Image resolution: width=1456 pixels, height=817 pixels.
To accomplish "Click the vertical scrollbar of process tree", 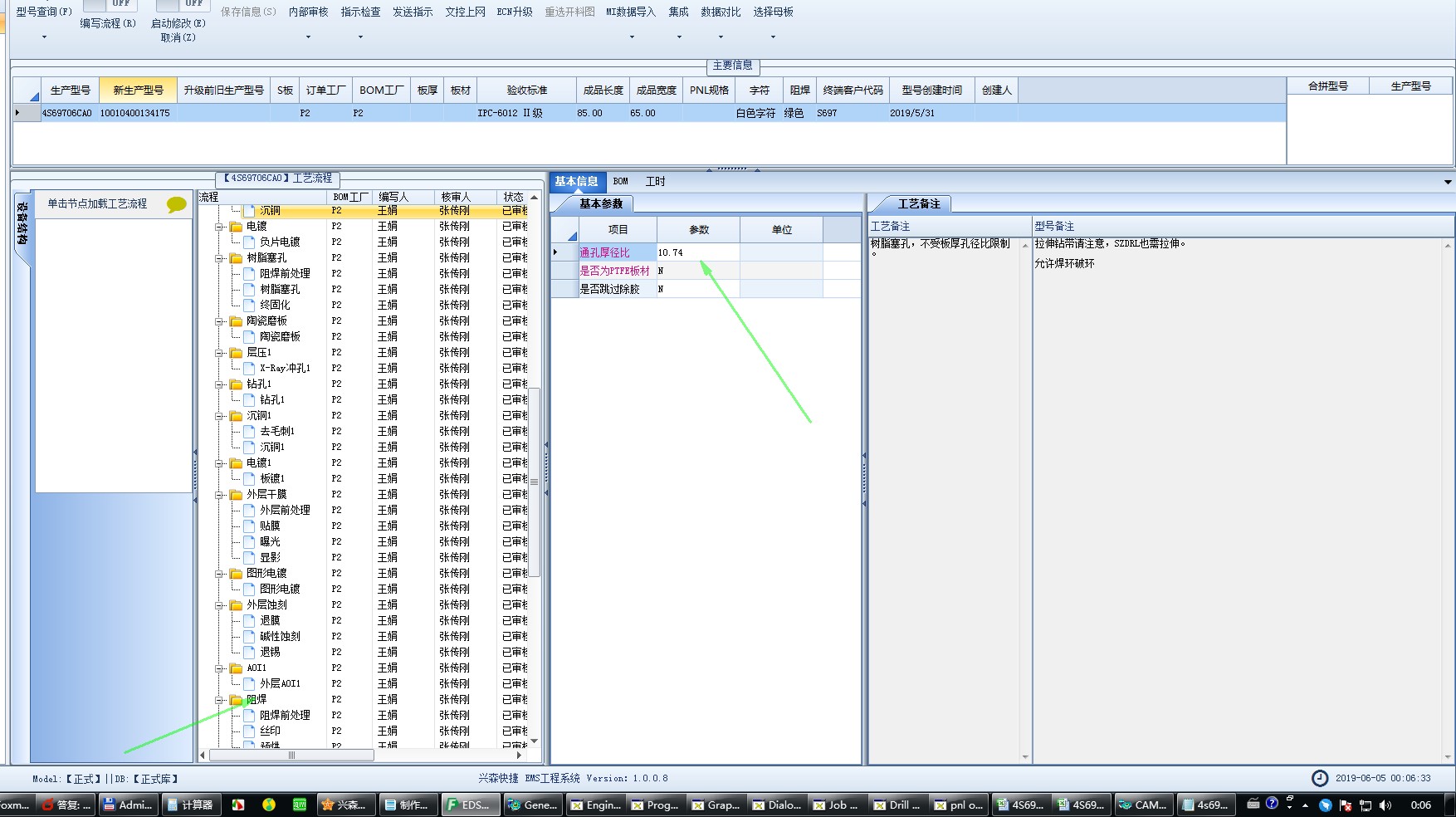I will pyautogui.click(x=535, y=482).
